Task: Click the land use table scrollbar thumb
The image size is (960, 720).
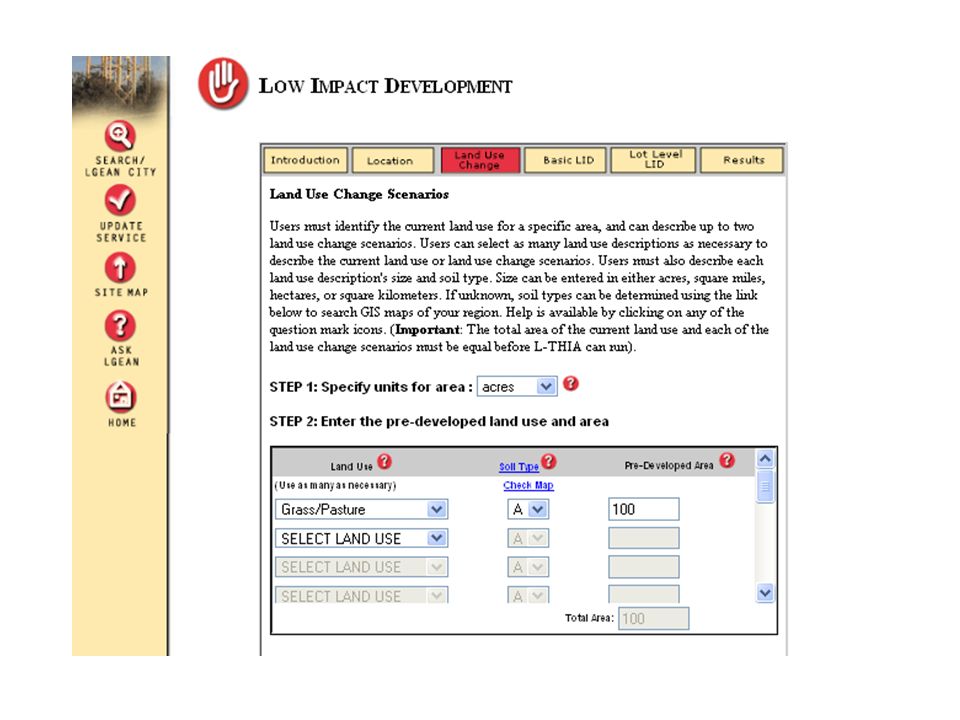Action: point(765,487)
